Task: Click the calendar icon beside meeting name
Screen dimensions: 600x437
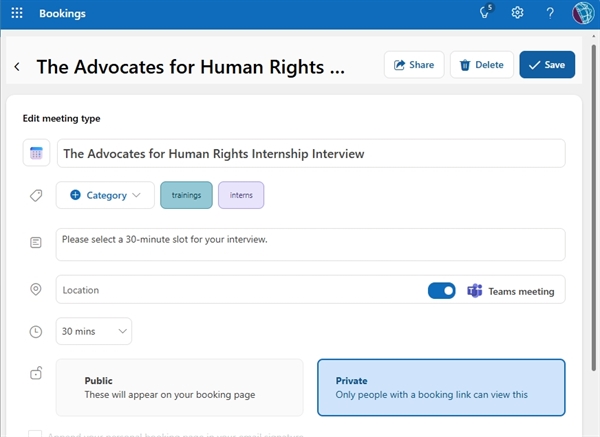Action: click(x=36, y=154)
